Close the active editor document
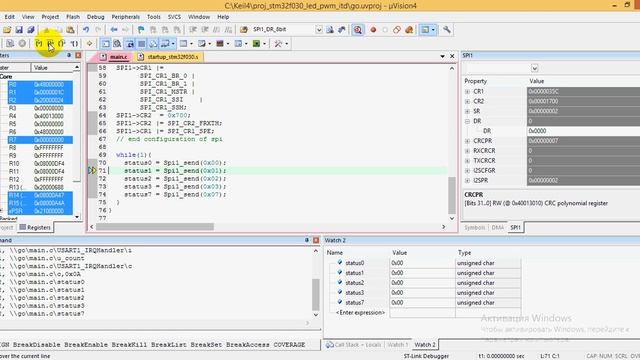Screen dimensions: 640x360 [452, 56]
